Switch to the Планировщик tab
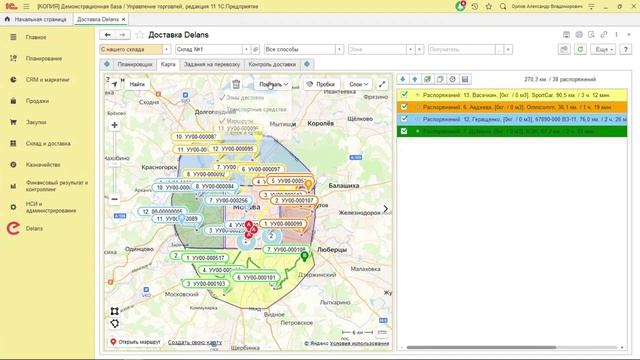This screenshot has width=640, height=360. click(135, 64)
